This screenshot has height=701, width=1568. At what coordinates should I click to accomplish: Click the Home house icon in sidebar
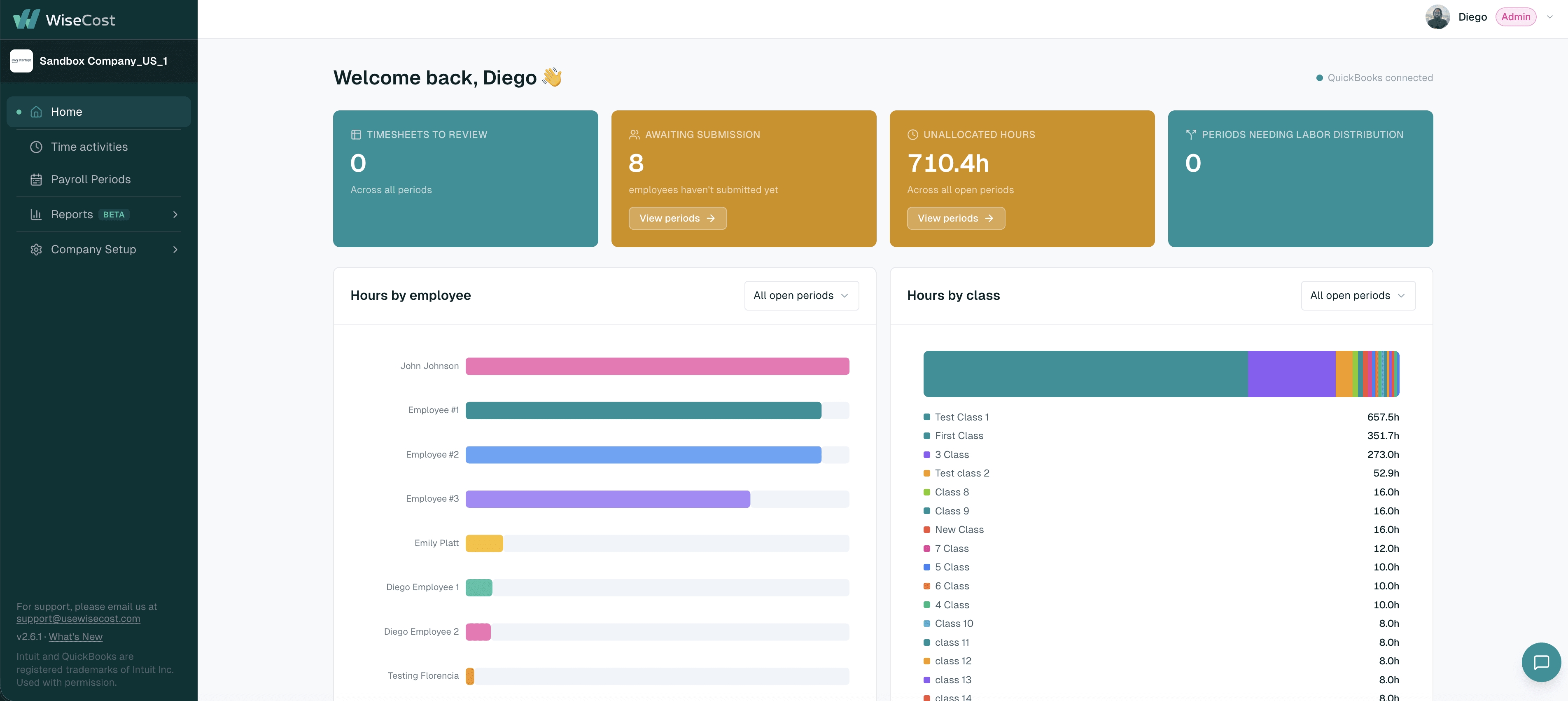click(x=37, y=112)
